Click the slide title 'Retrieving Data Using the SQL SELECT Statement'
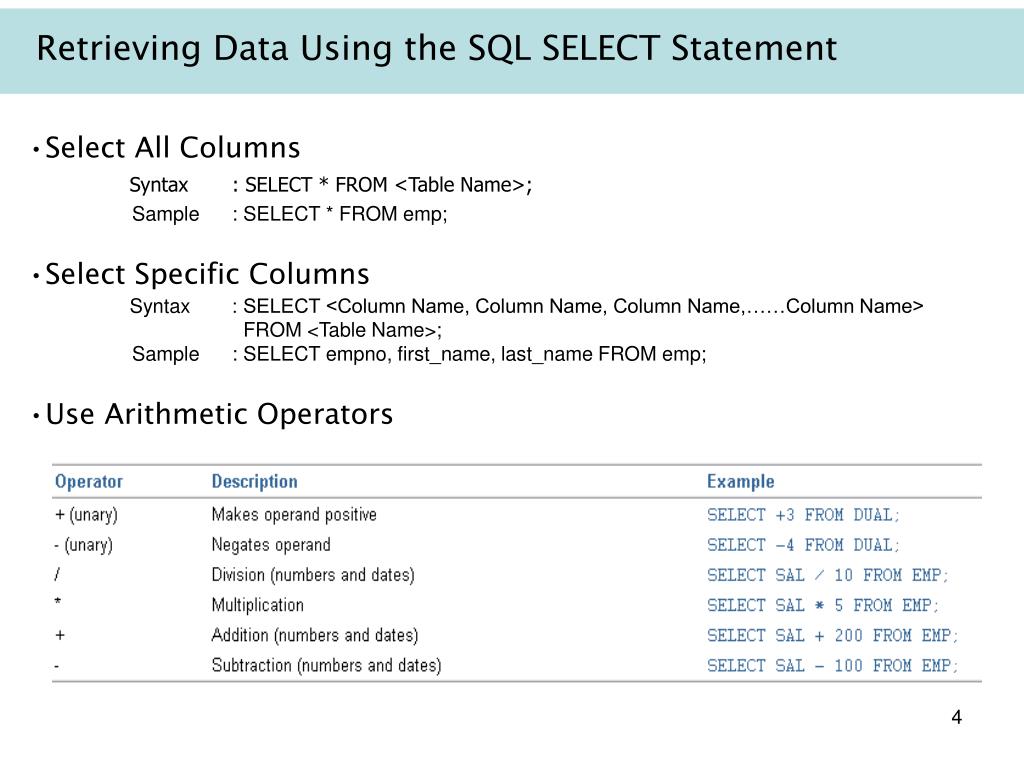1024x768 pixels. [436, 48]
